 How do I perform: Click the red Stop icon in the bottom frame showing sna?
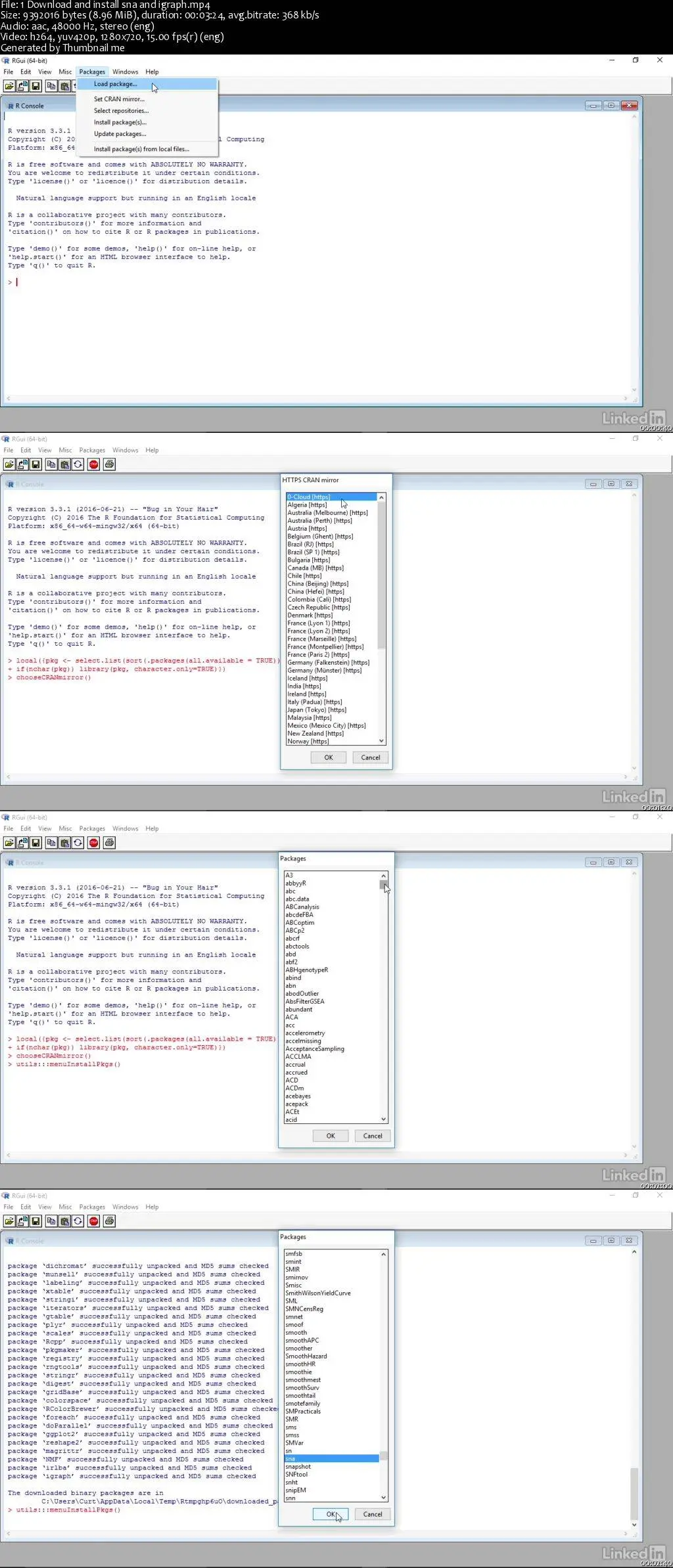[x=93, y=1221]
